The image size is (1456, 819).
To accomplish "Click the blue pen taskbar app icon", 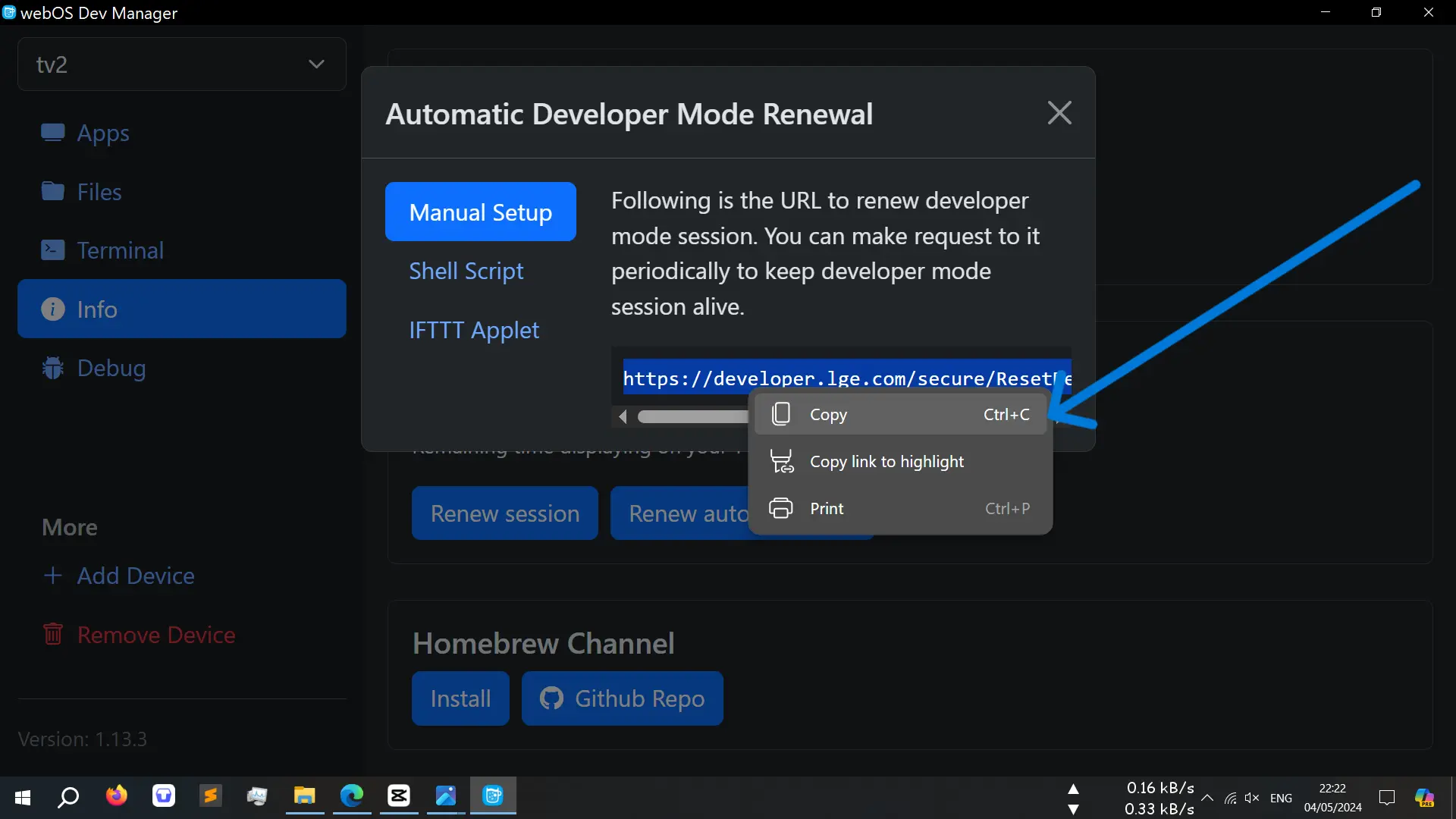I will point(446,795).
